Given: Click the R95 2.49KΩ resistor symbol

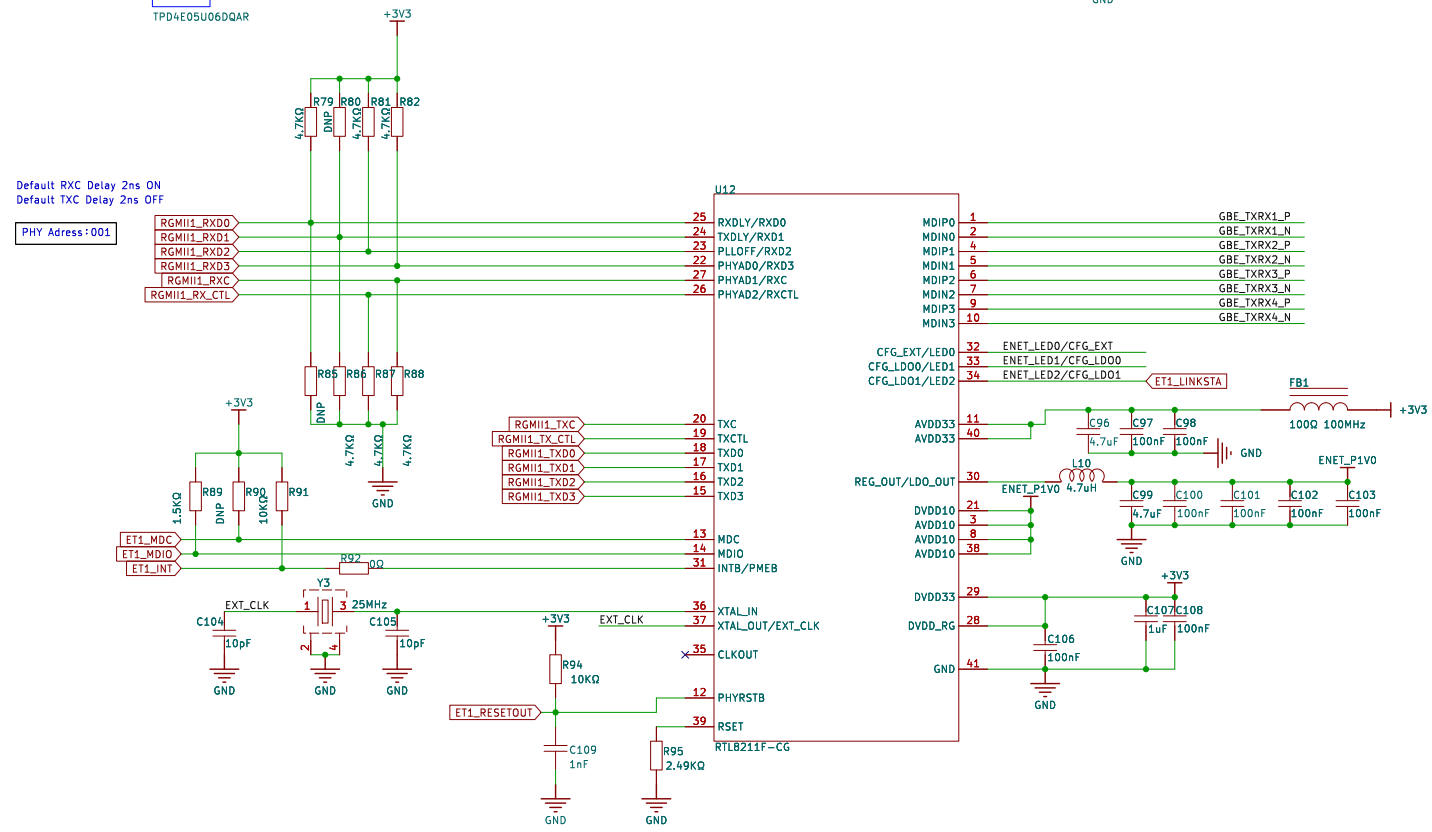Looking at the screenshot, I should (656, 755).
